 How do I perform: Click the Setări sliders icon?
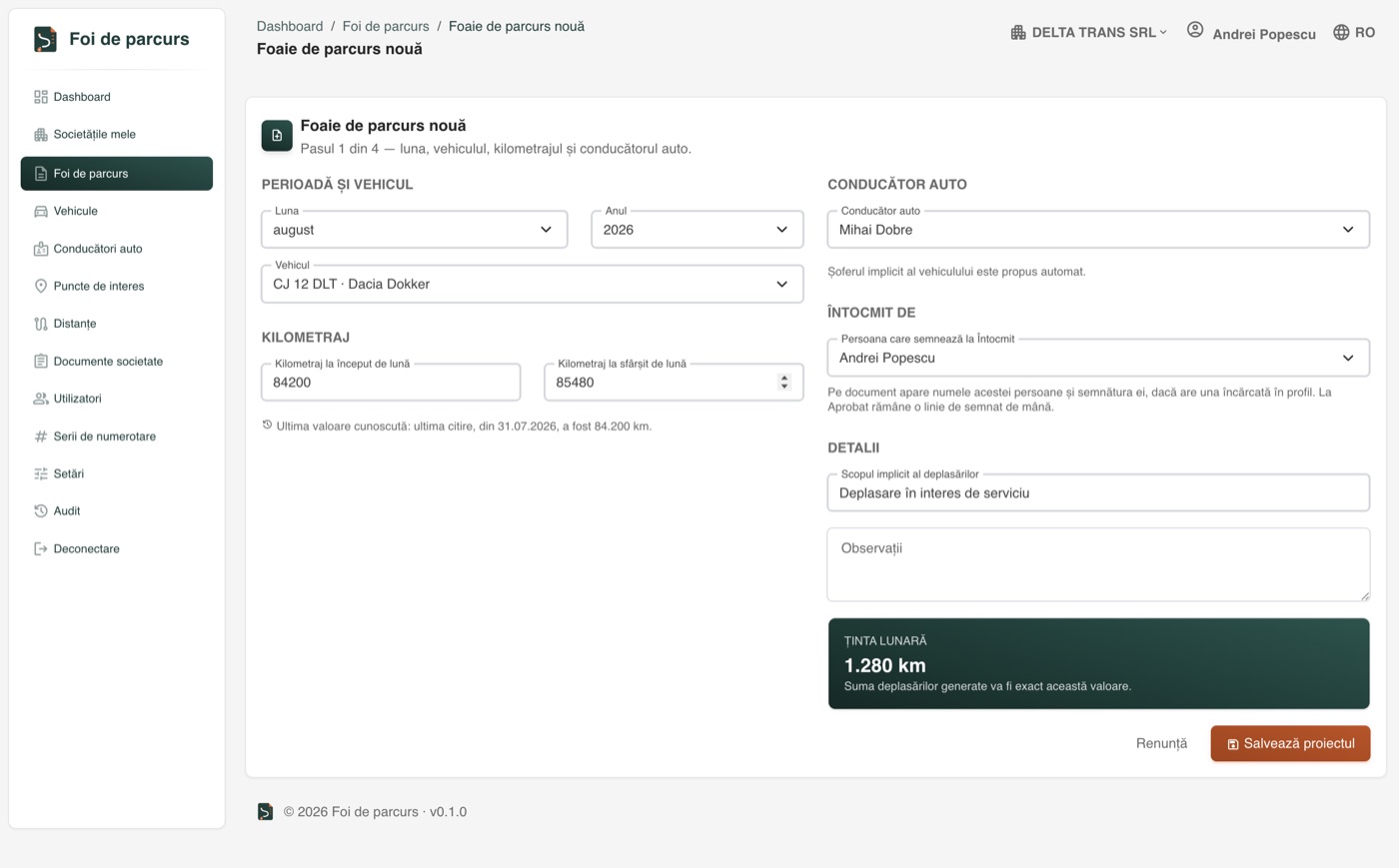(x=41, y=473)
